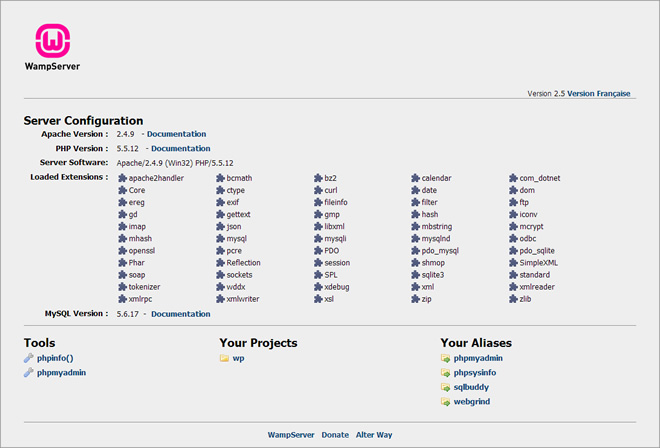Open the wp project

point(238,358)
